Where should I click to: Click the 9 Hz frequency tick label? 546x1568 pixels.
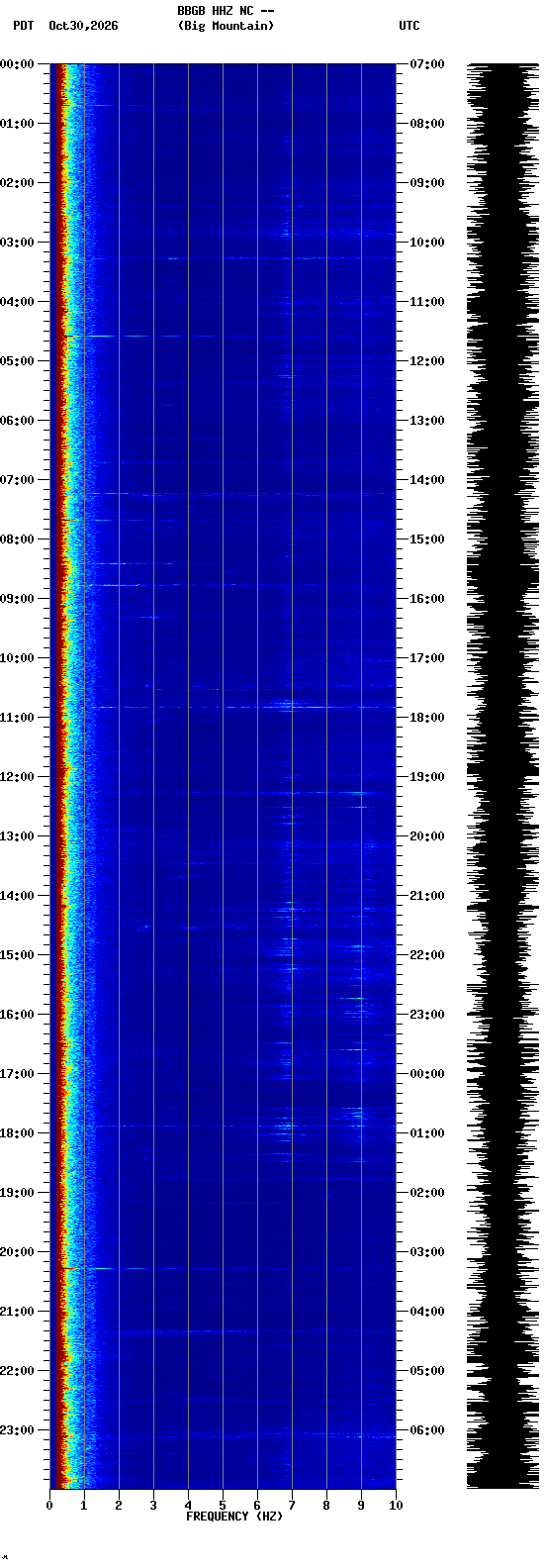[361, 1506]
